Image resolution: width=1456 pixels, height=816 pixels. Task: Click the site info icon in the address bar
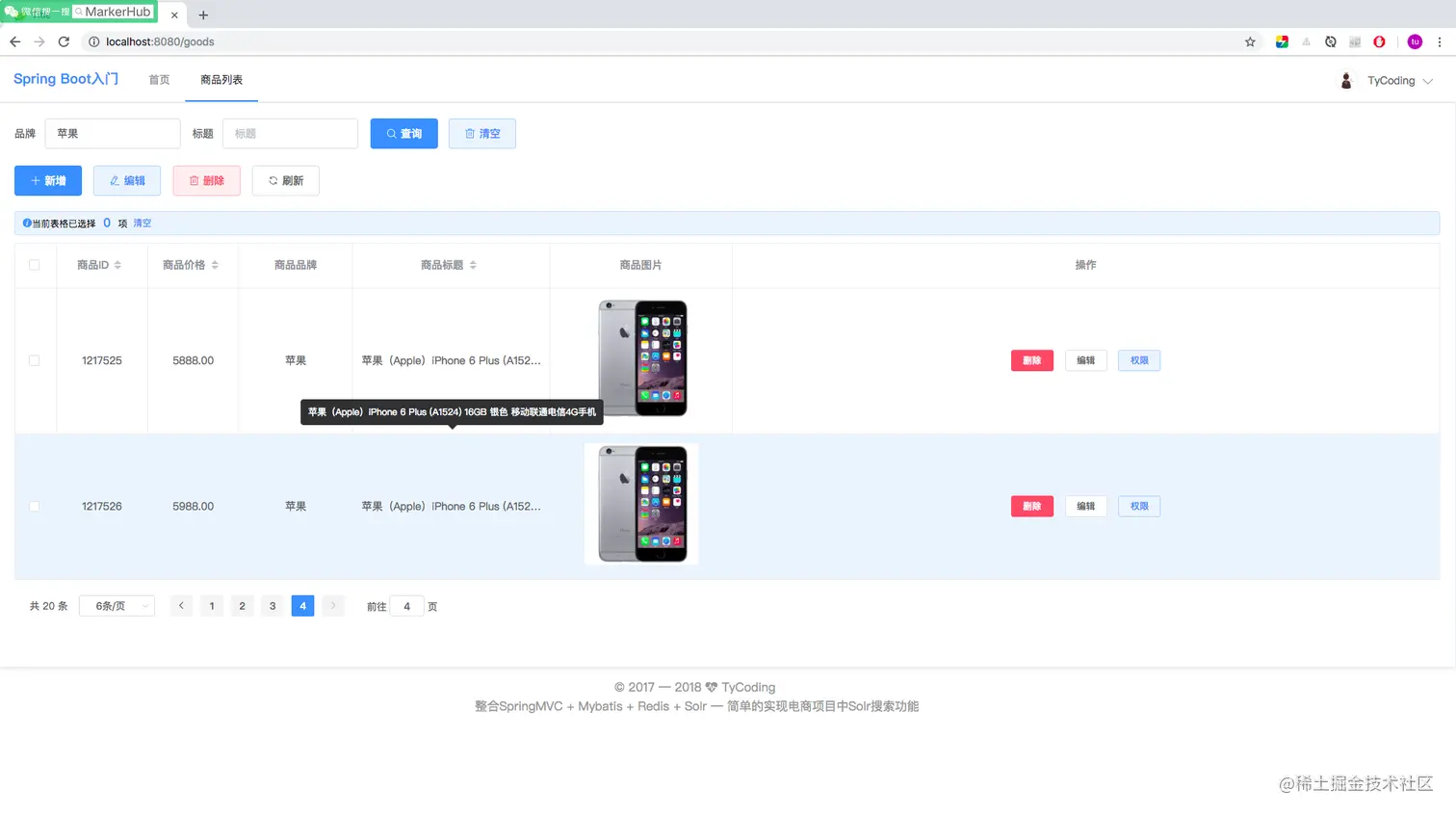[x=93, y=41]
